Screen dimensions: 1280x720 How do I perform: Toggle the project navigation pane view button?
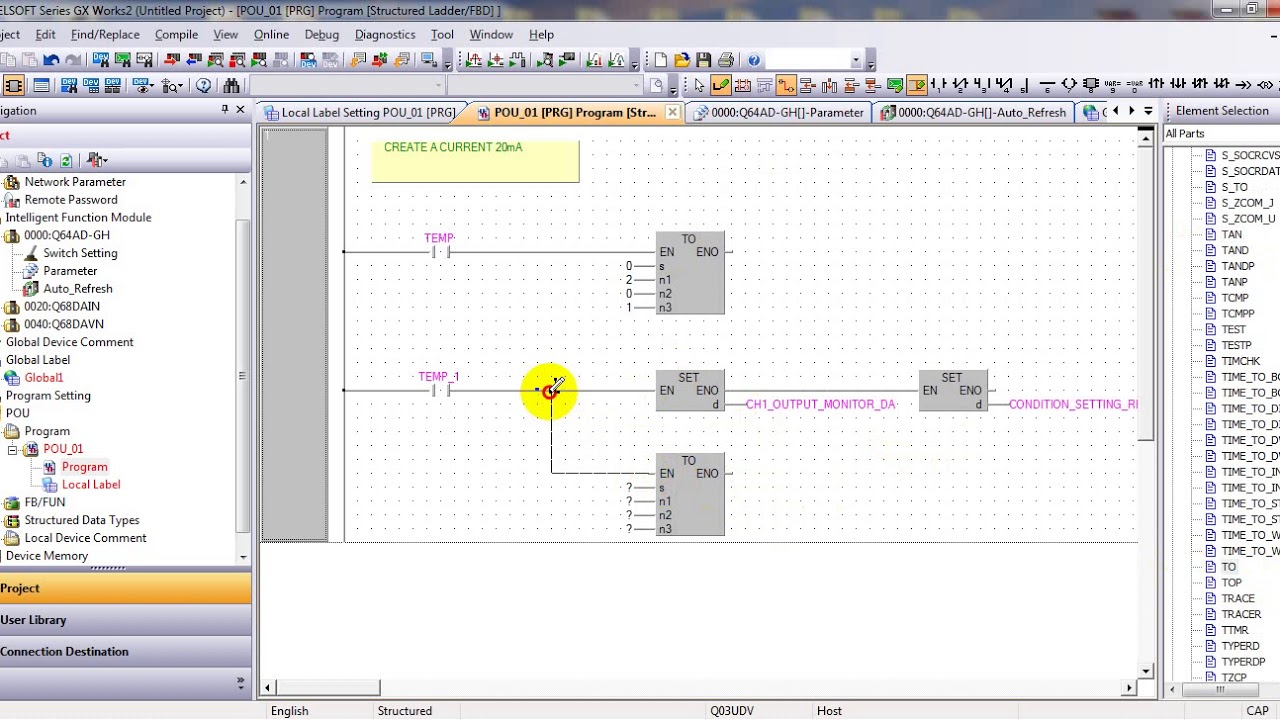coord(13,85)
